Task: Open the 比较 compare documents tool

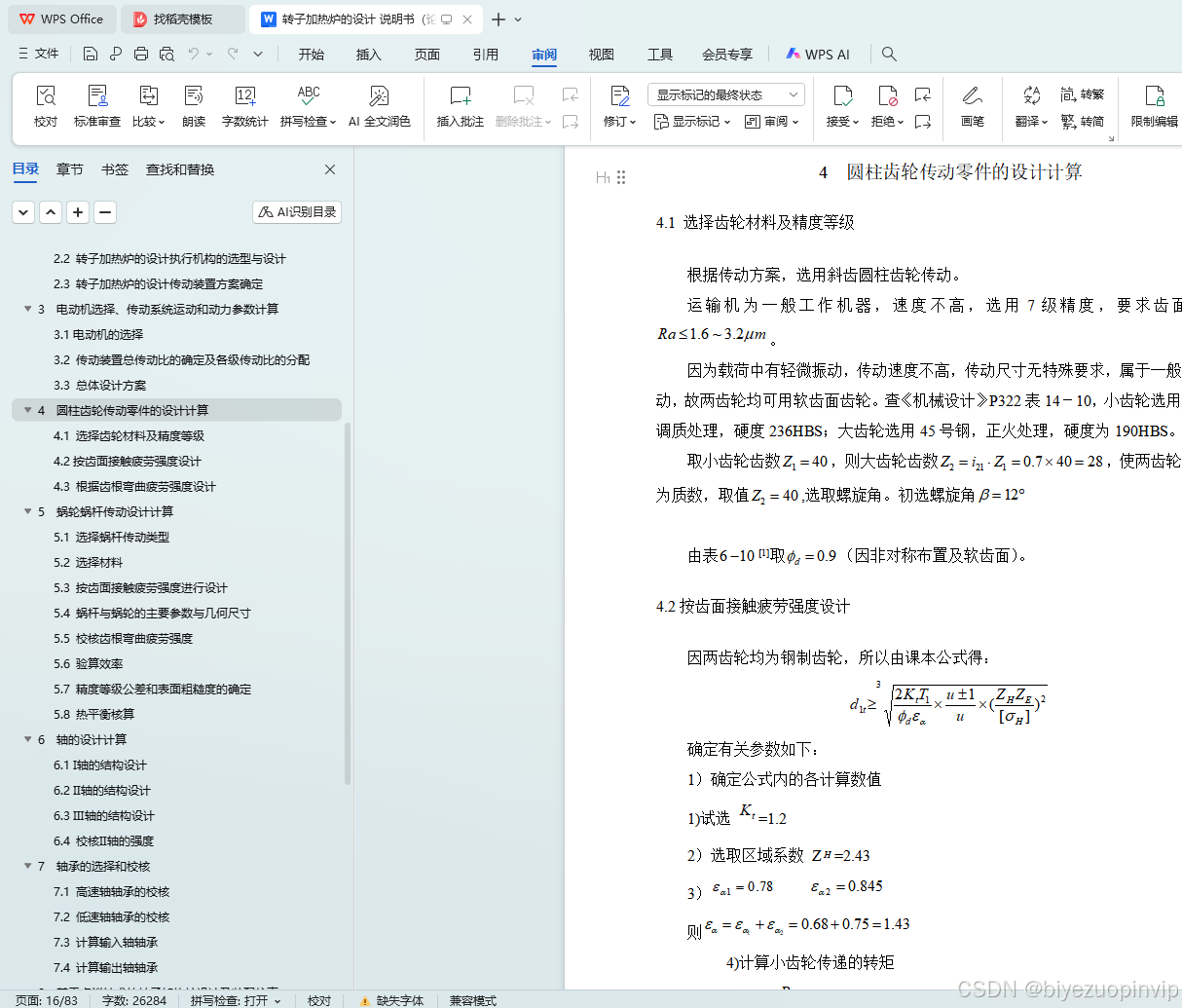Action: pyautogui.click(x=149, y=106)
